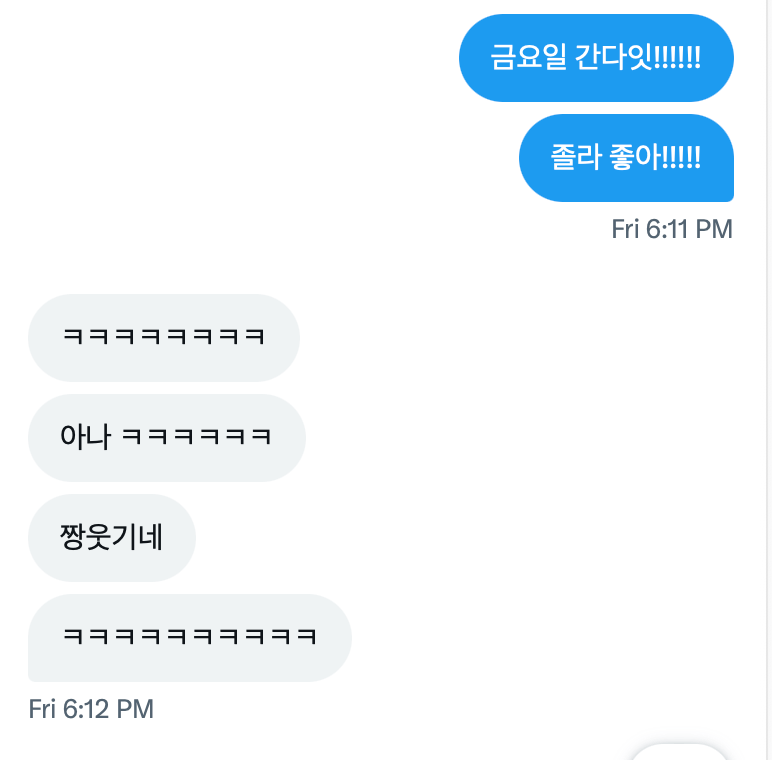Select the '짱웃기네' received message bubble
Screen dimensions: 772x760
point(112,538)
